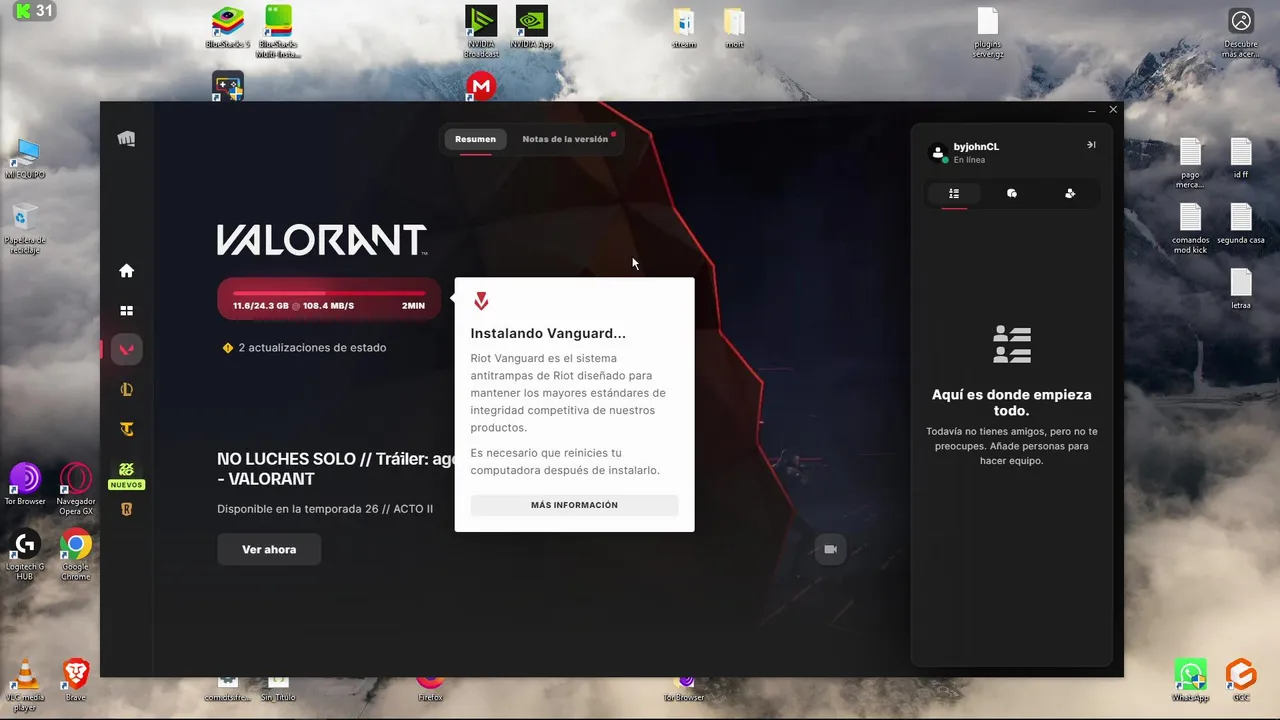Select Tor Browser icon beside Opera GX
The image size is (1280, 720).
click(25, 484)
